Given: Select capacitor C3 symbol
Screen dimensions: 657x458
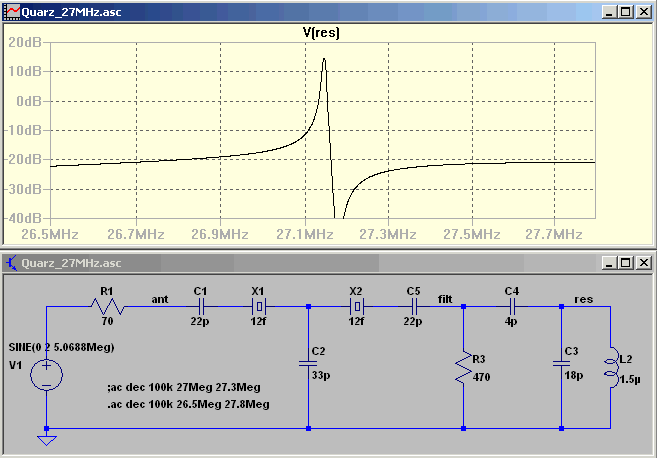Looking at the screenshot, I should click(561, 363).
